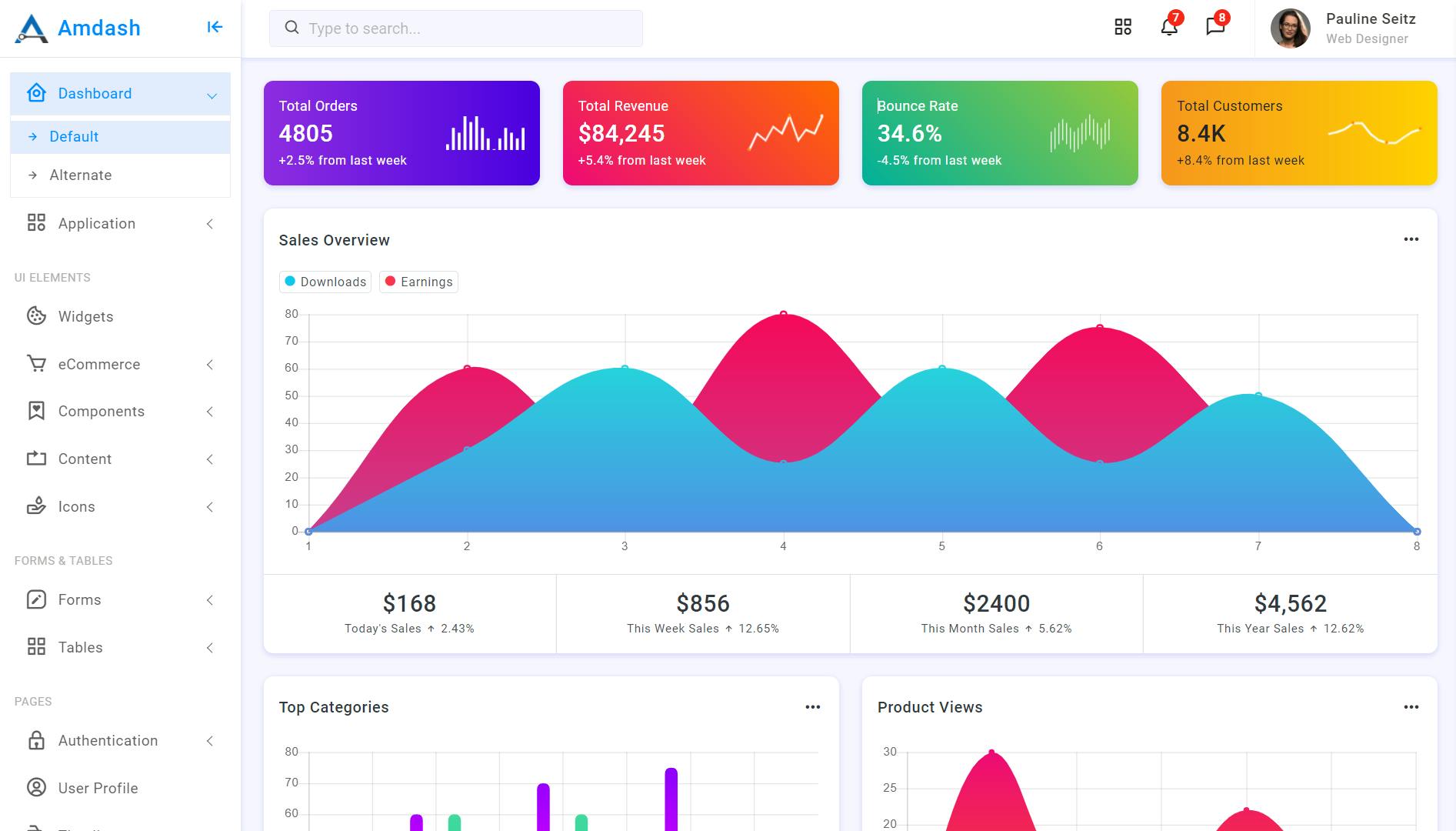Open the notifications bell icon

tap(1169, 27)
